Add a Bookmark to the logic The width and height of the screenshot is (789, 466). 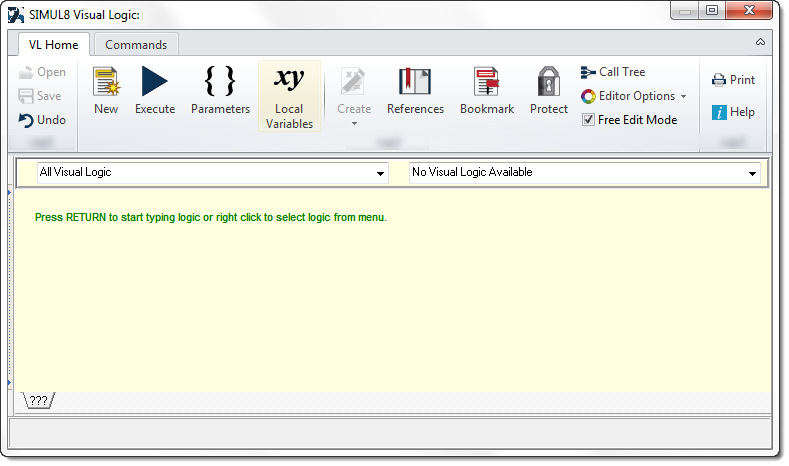pos(487,91)
